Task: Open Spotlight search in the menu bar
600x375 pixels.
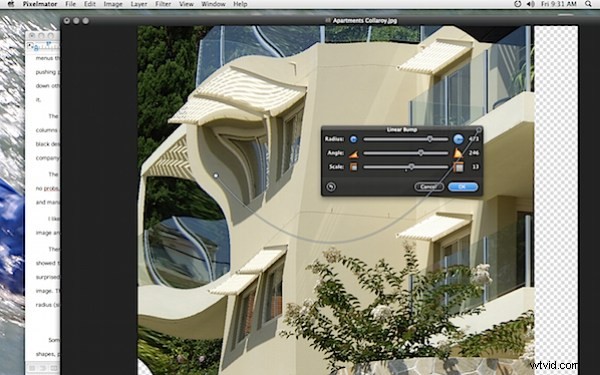Action: tap(588, 4)
